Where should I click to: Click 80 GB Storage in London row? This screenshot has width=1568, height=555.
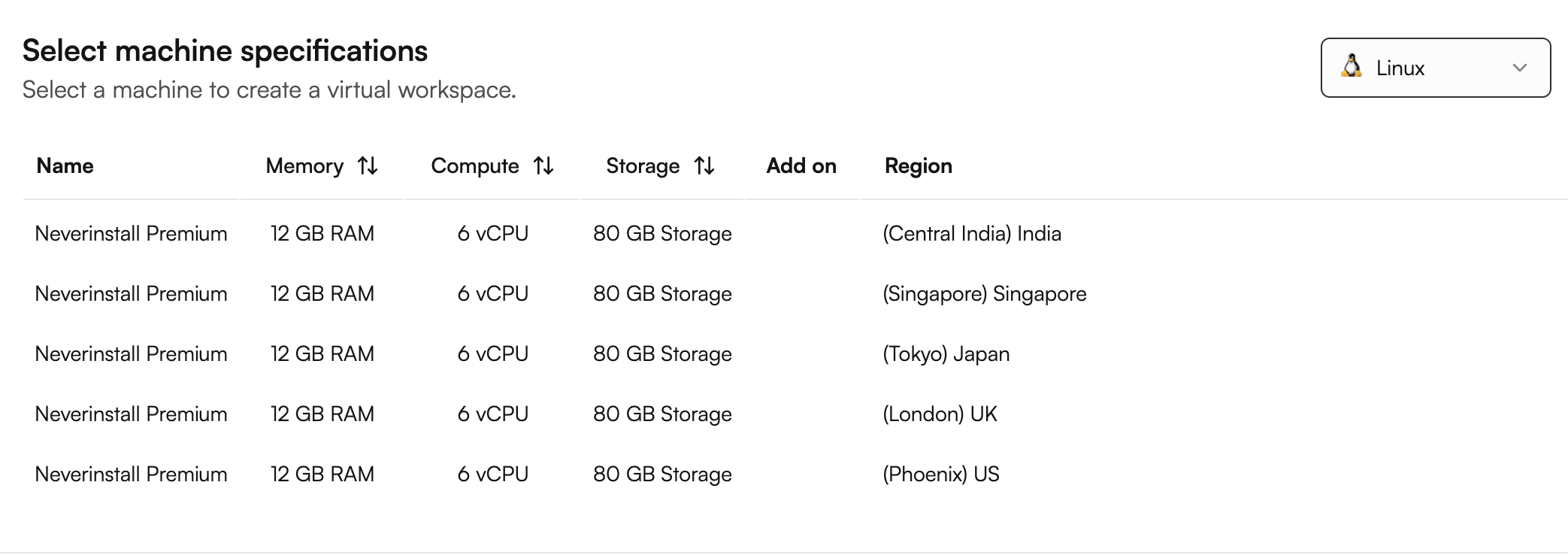(662, 414)
